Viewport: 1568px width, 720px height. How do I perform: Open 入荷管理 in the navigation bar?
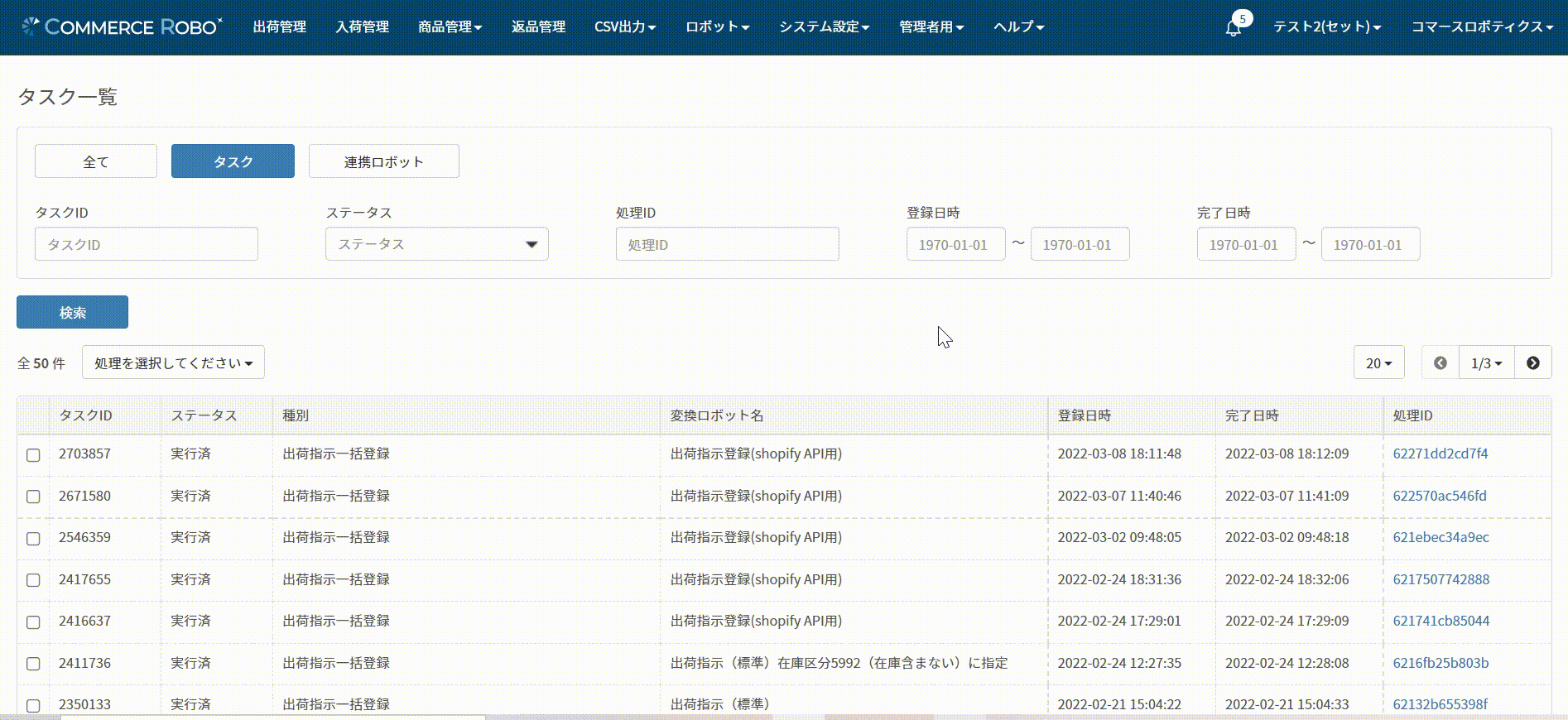tap(362, 26)
